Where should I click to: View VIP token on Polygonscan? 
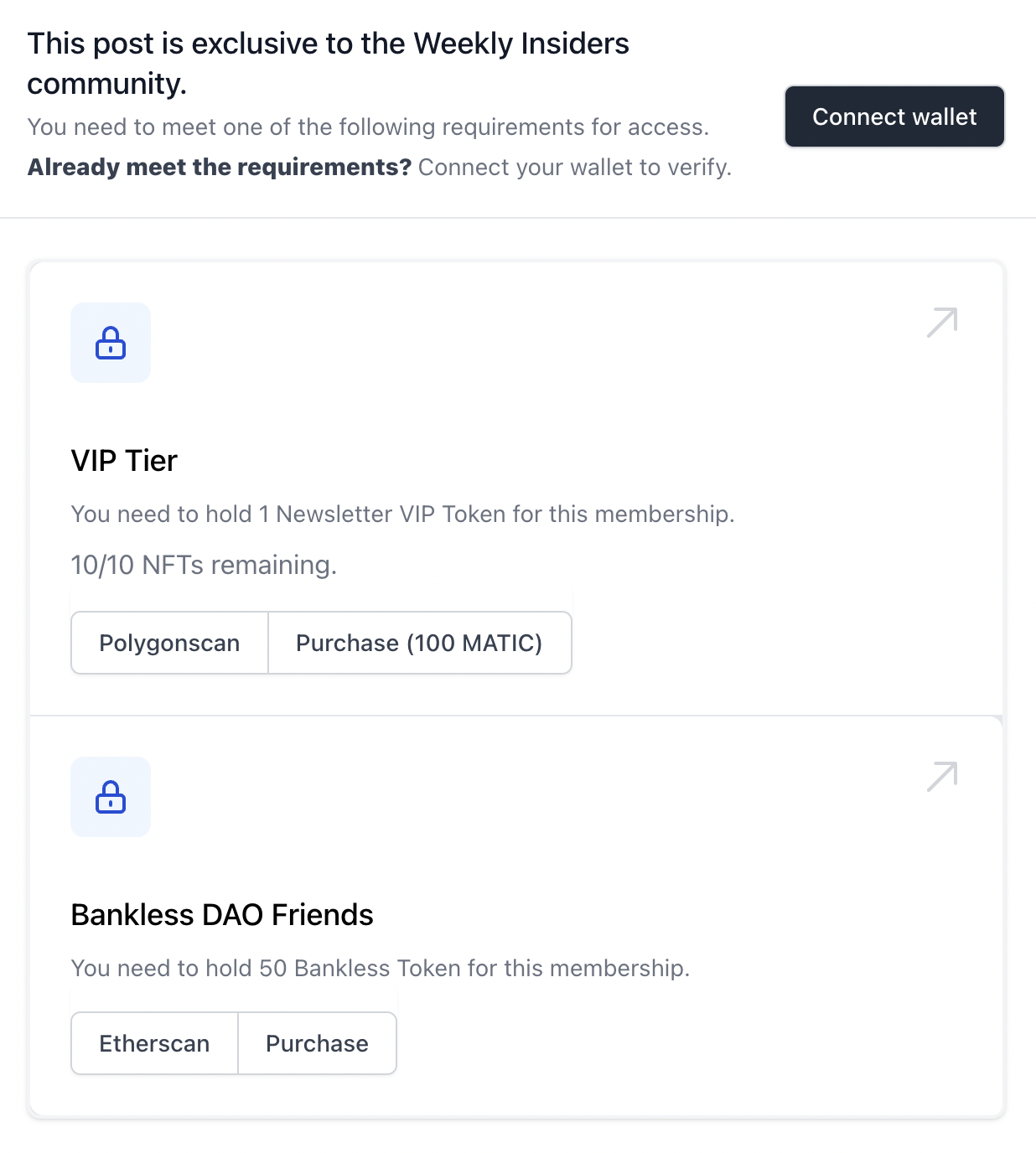(x=169, y=643)
